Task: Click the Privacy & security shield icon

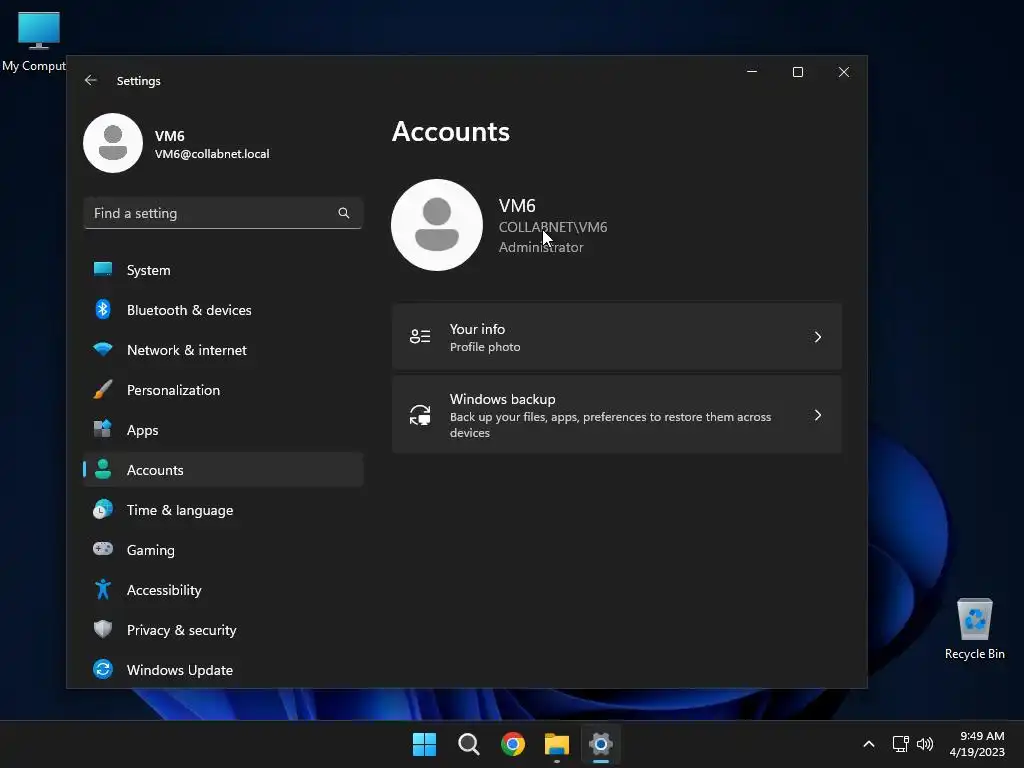Action: pos(103,630)
